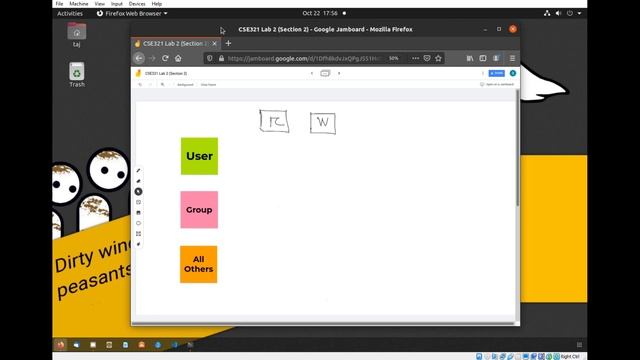Click the Save to Pocket icon

click(427, 58)
